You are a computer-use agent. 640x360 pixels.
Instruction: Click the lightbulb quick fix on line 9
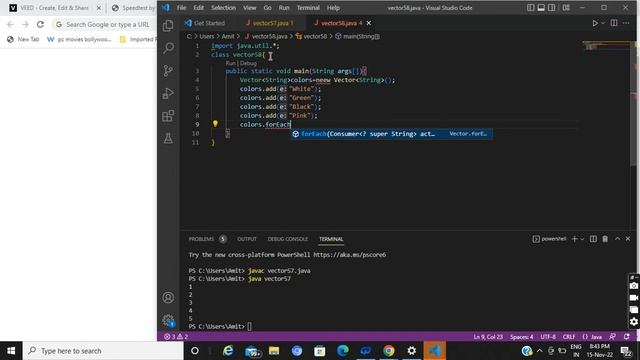tap(215, 124)
